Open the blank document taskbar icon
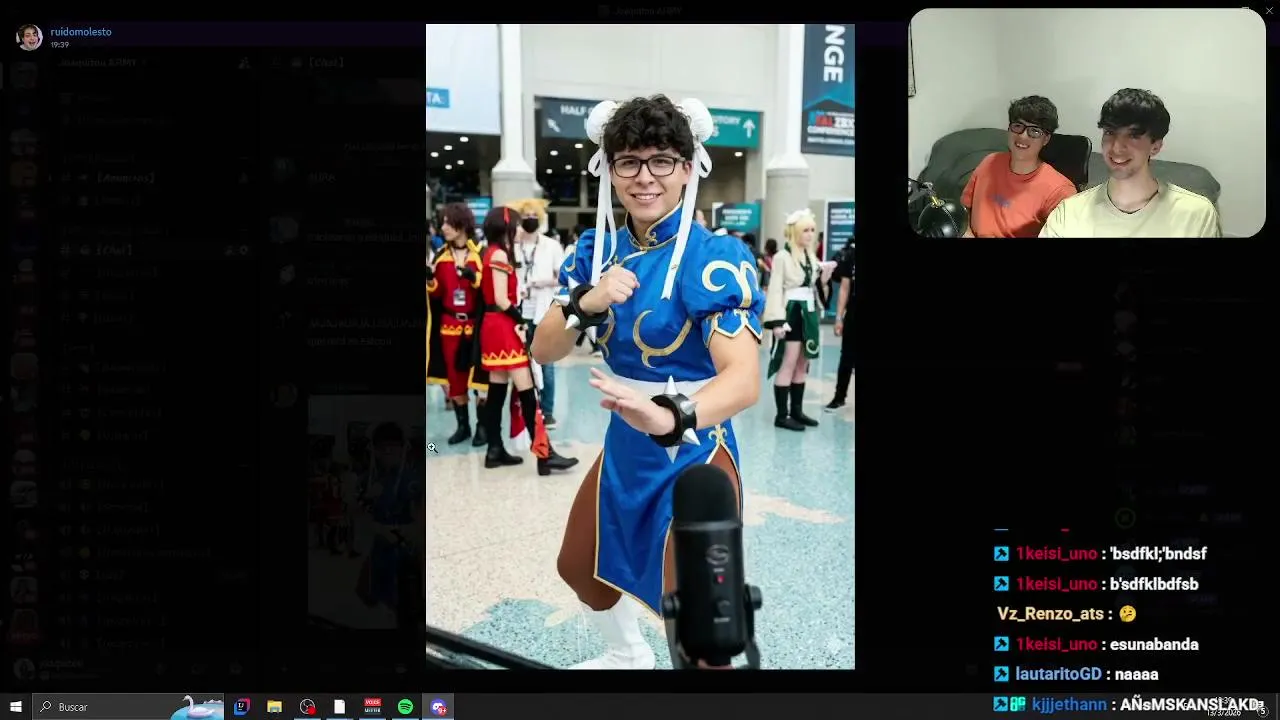The height and width of the screenshot is (720, 1280). coord(339,707)
